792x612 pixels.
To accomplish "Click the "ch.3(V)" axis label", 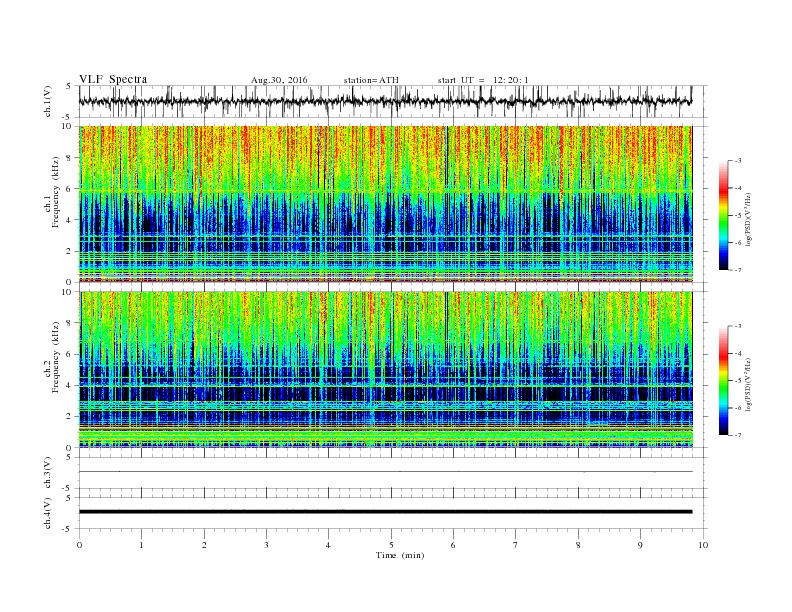I will 48,473.
